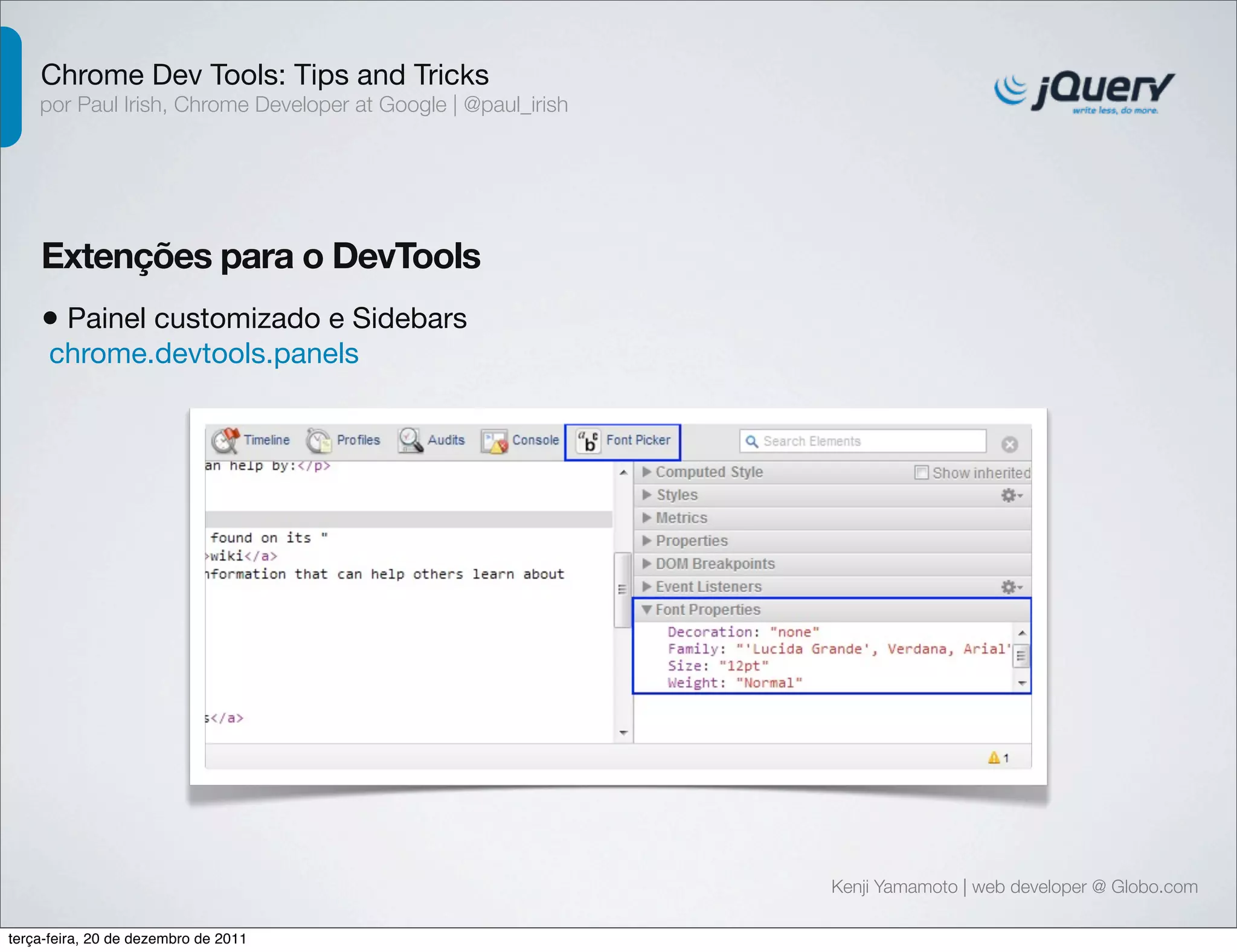Click the Font Picker abc icon
This screenshot has width=1237, height=952.
587,441
